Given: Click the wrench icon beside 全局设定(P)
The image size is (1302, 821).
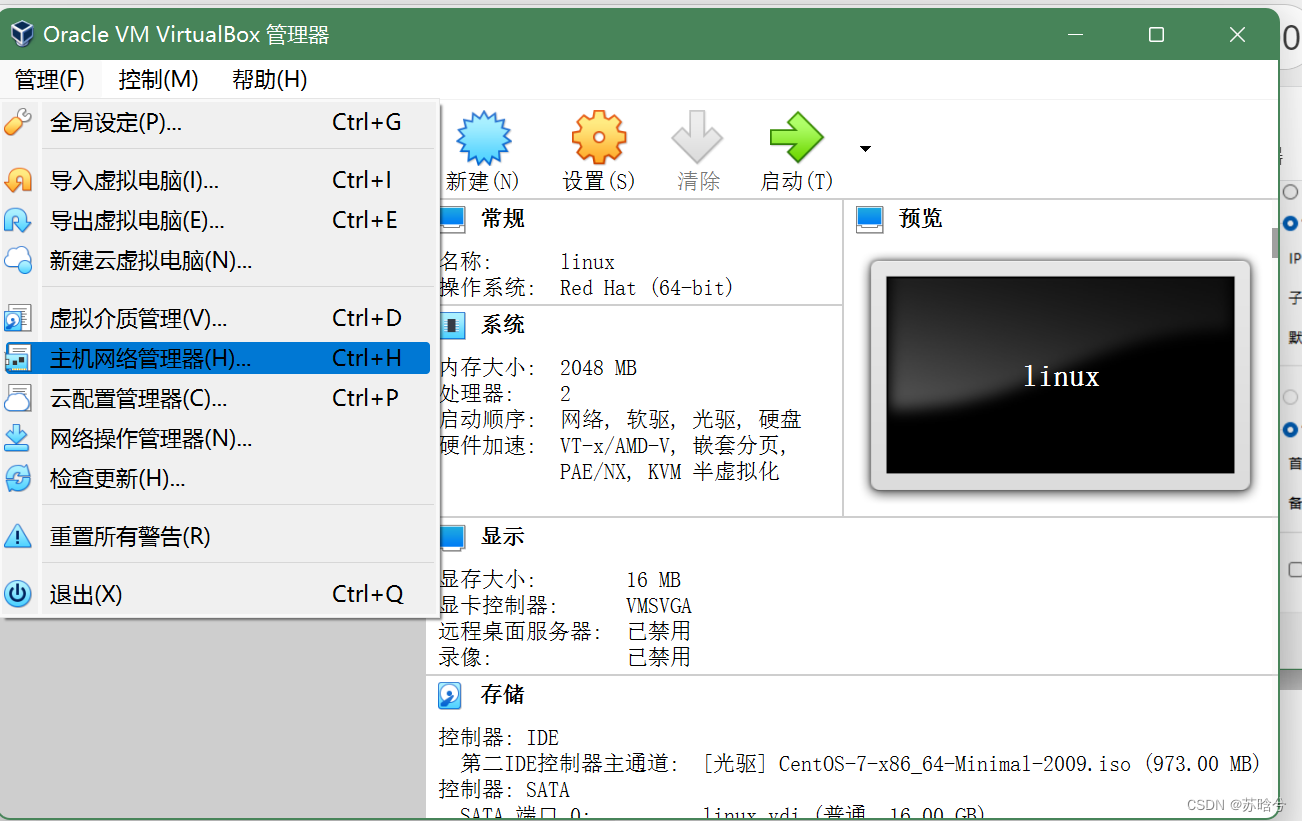Looking at the screenshot, I should pyautogui.click(x=18, y=122).
